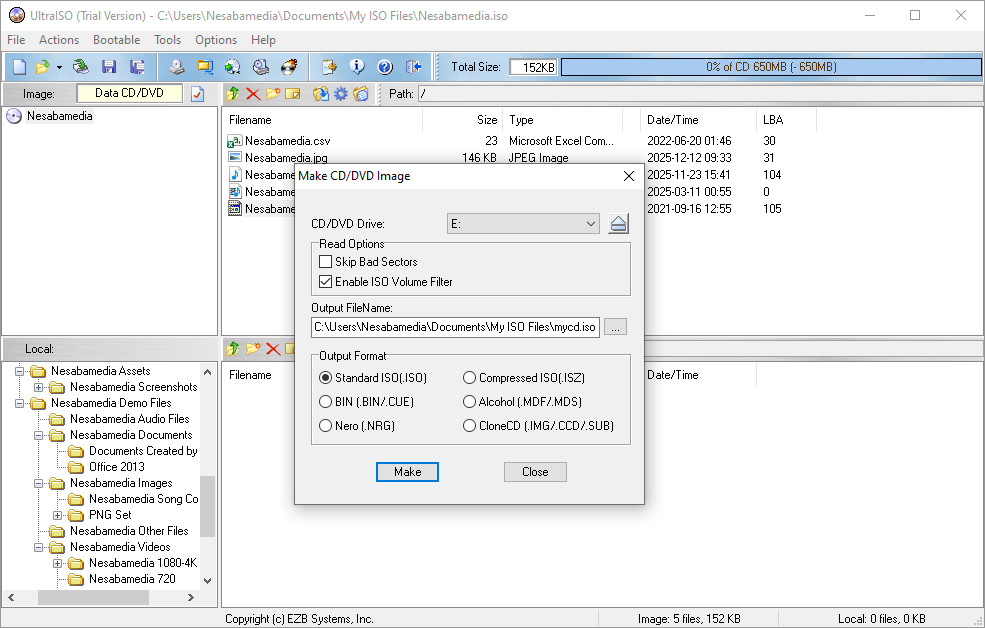This screenshot has height=628, width=985.
Task: Click the Burn CD/DVD Image flame icon
Action: pyautogui.click(x=289, y=67)
